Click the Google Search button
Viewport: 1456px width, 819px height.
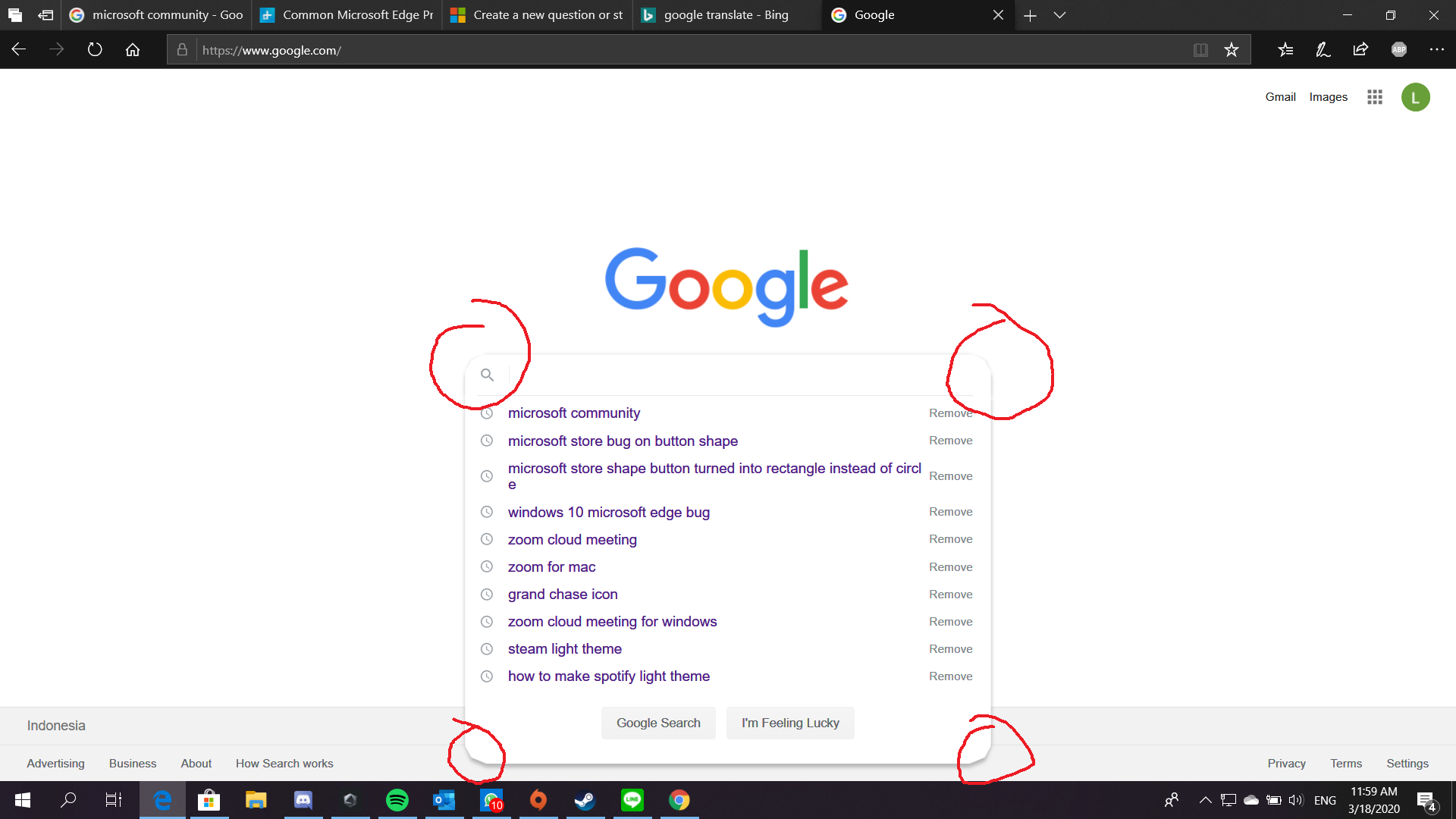(x=658, y=723)
